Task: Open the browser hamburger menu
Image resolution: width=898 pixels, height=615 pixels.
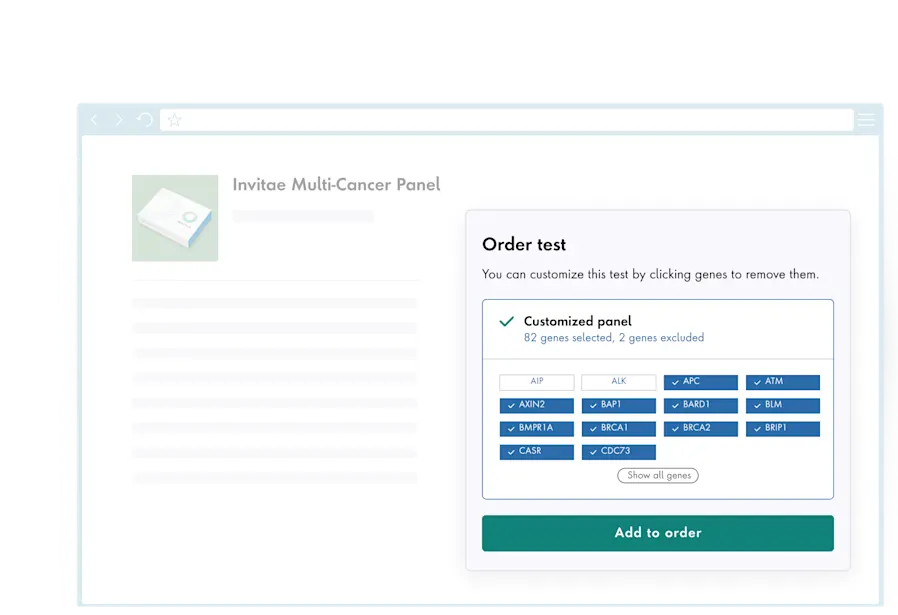Action: point(866,120)
